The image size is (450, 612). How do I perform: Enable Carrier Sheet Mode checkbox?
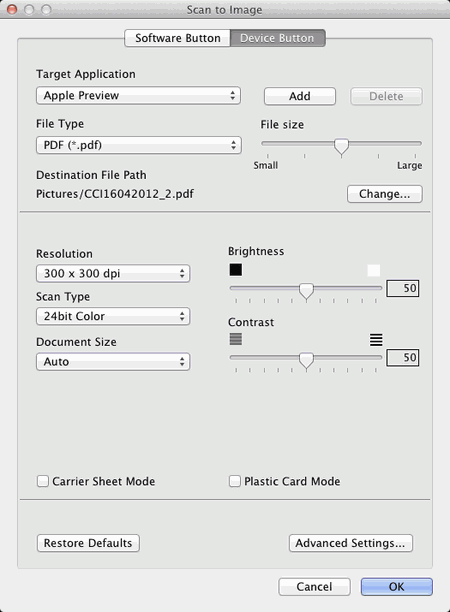point(43,481)
